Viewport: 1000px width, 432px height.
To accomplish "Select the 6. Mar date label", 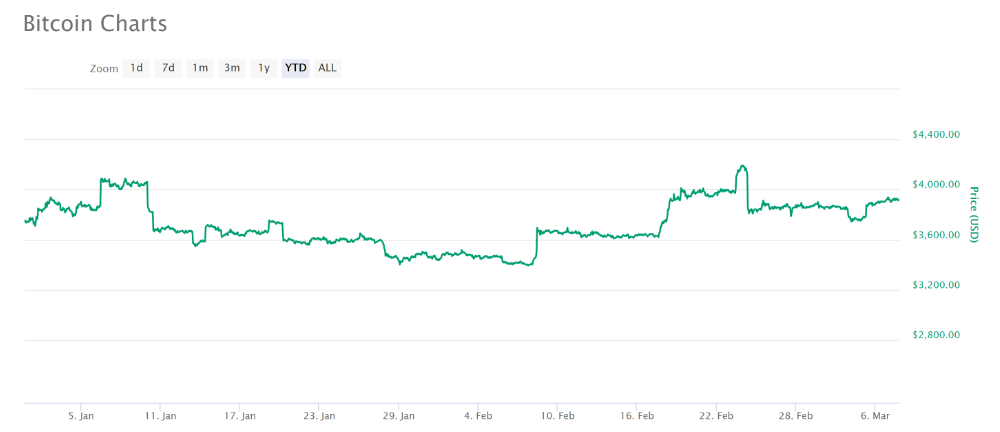I will coord(875,415).
